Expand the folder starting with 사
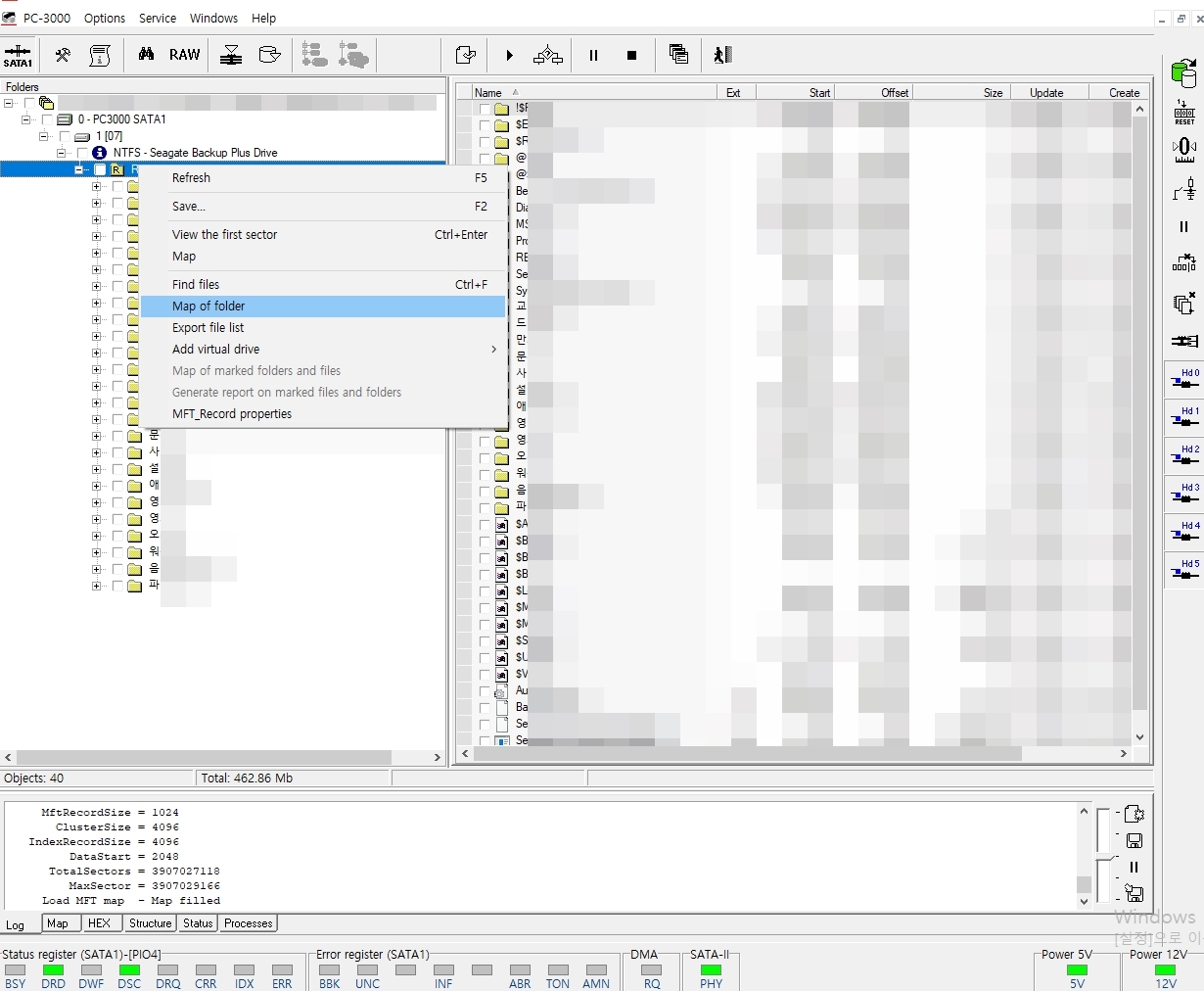This screenshot has height=991, width=1204. [x=96, y=452]
